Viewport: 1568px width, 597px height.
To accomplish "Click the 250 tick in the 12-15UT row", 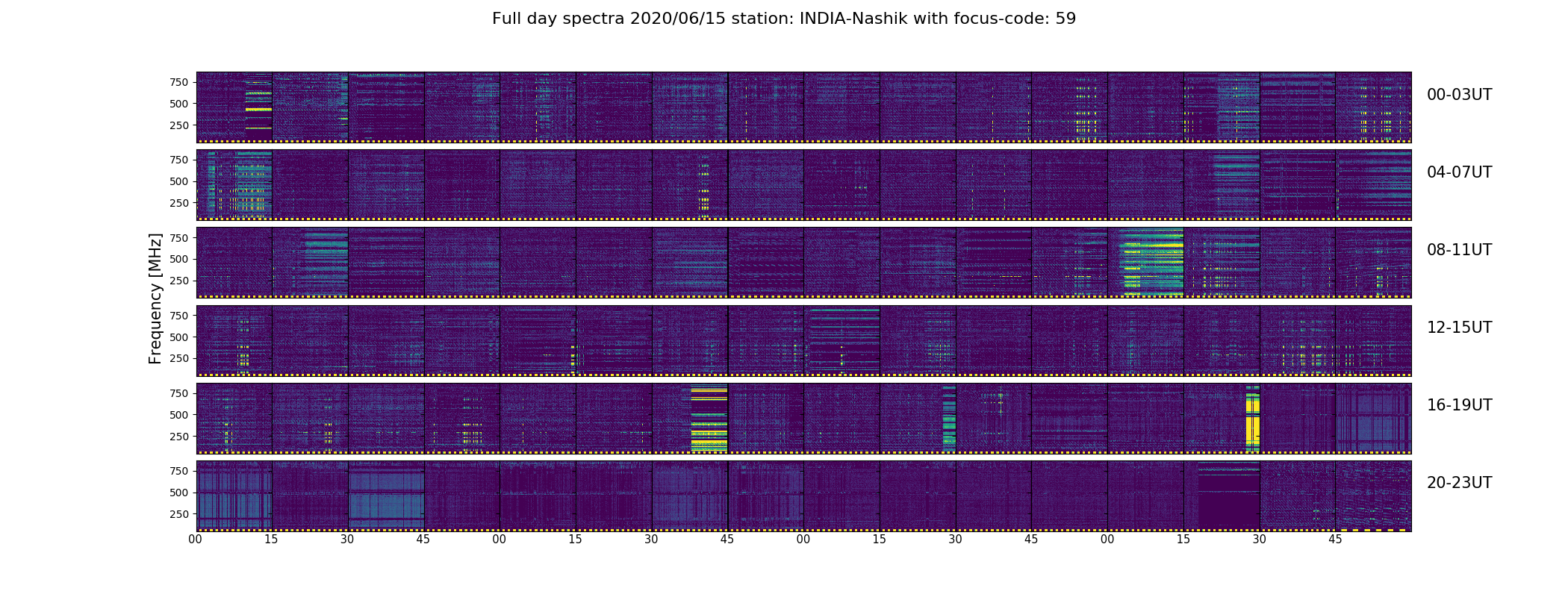I will (178, 359).
